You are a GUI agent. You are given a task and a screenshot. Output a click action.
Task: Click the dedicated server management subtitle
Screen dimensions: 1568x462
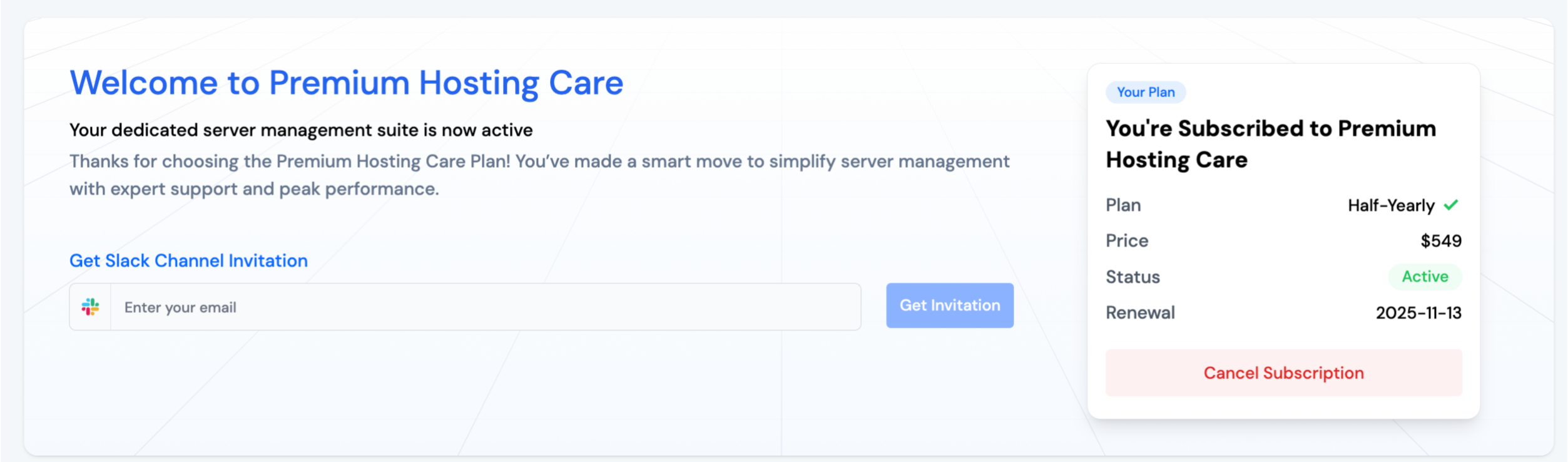click(301, 130)
